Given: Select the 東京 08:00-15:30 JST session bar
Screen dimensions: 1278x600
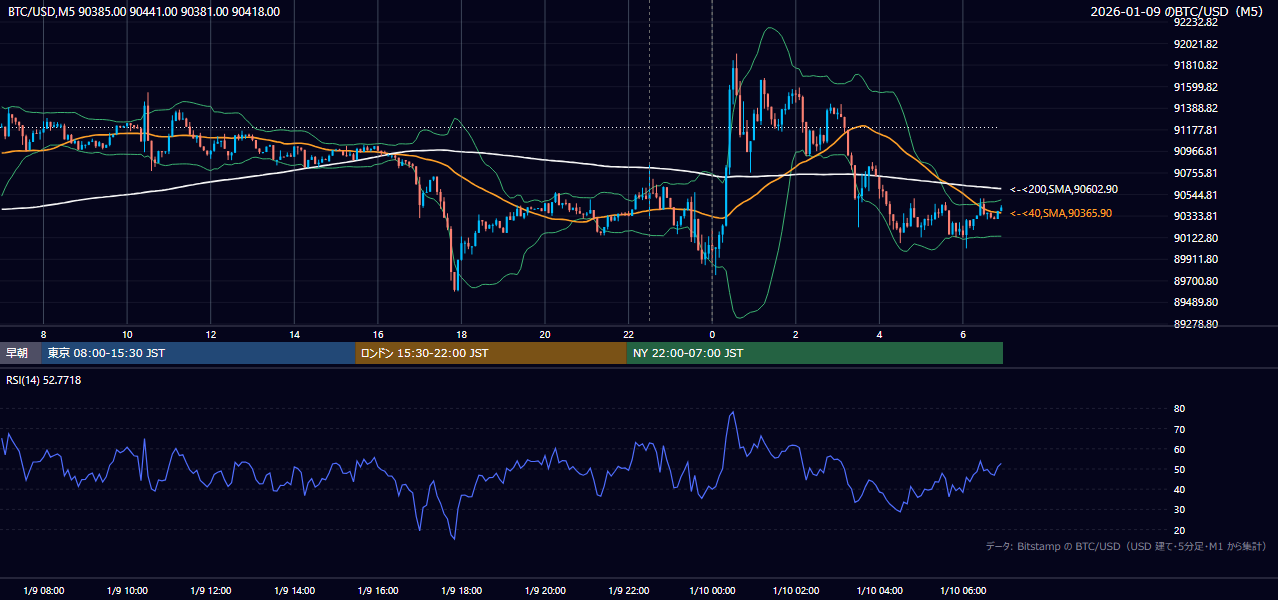Looking at the screenshot, I should point(198,353).
